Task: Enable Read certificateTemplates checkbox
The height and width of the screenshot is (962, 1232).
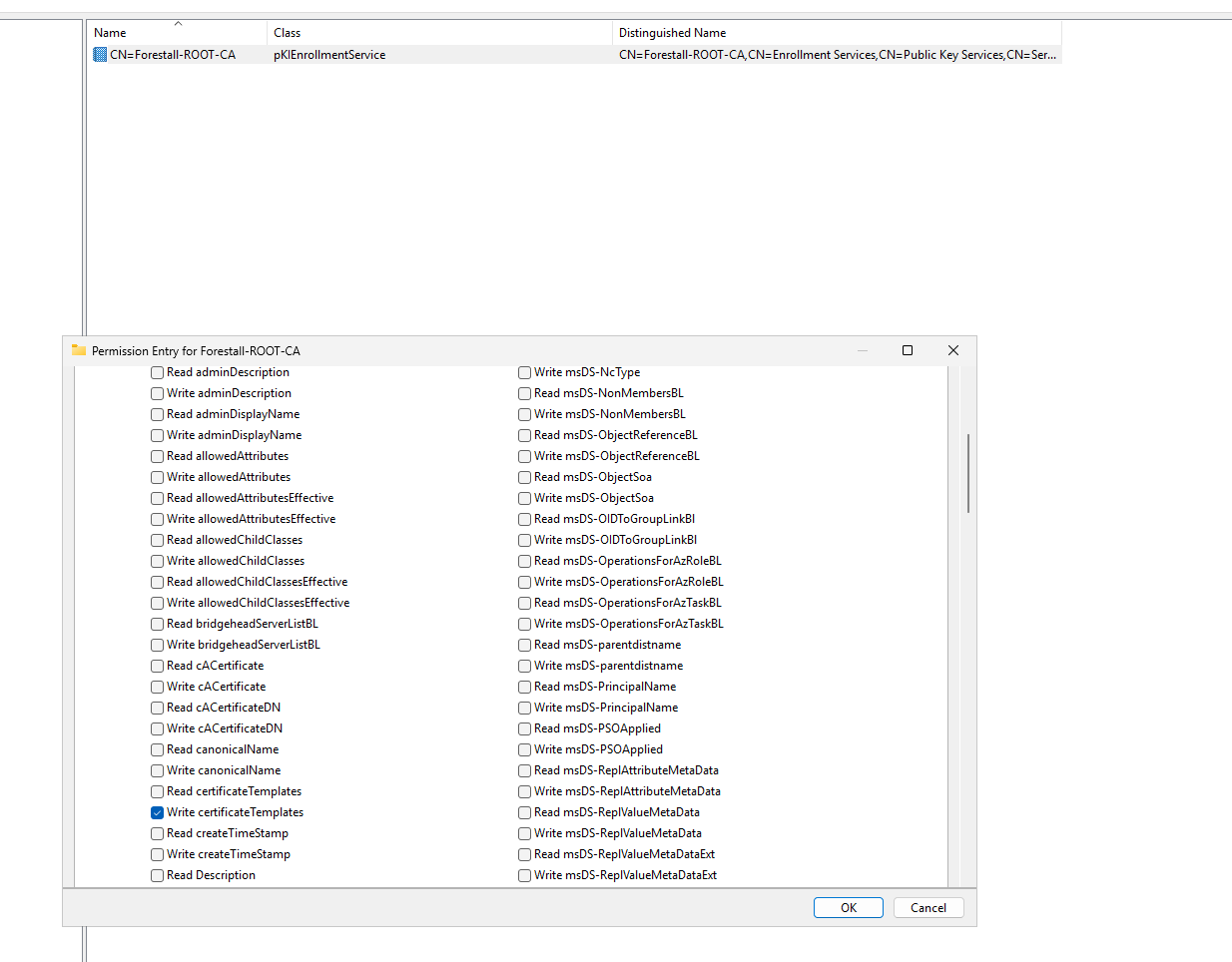Action: 158,792
